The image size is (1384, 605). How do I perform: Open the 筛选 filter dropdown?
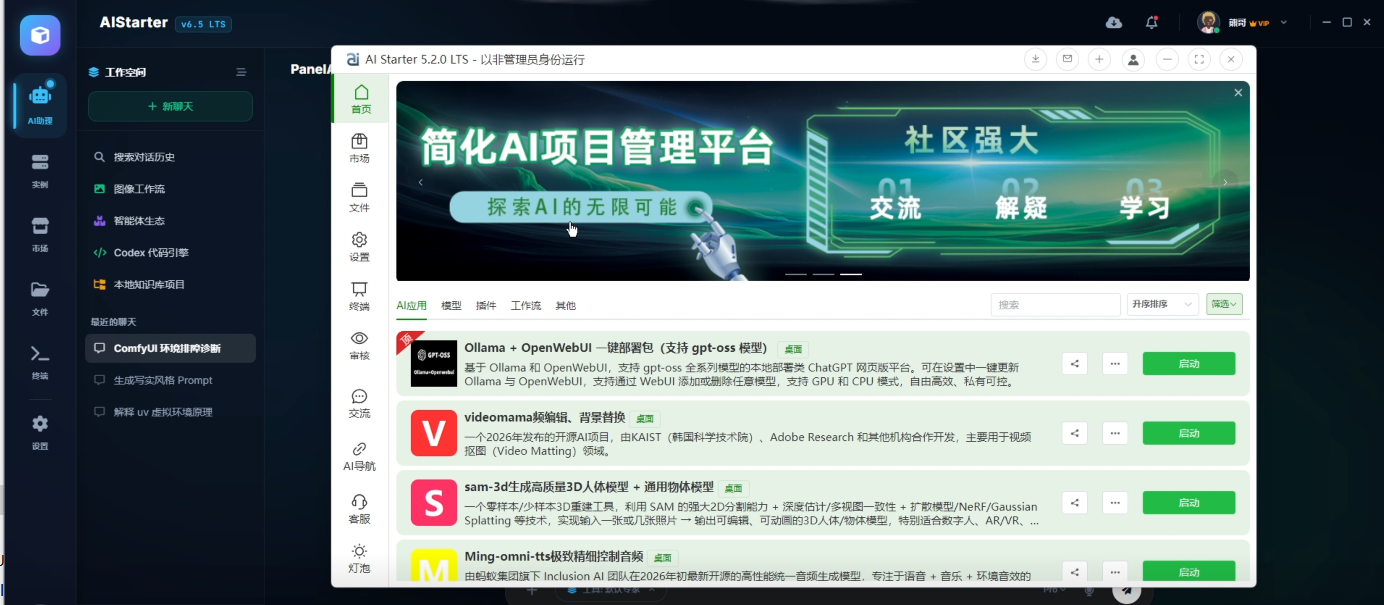pos(1224,304)
